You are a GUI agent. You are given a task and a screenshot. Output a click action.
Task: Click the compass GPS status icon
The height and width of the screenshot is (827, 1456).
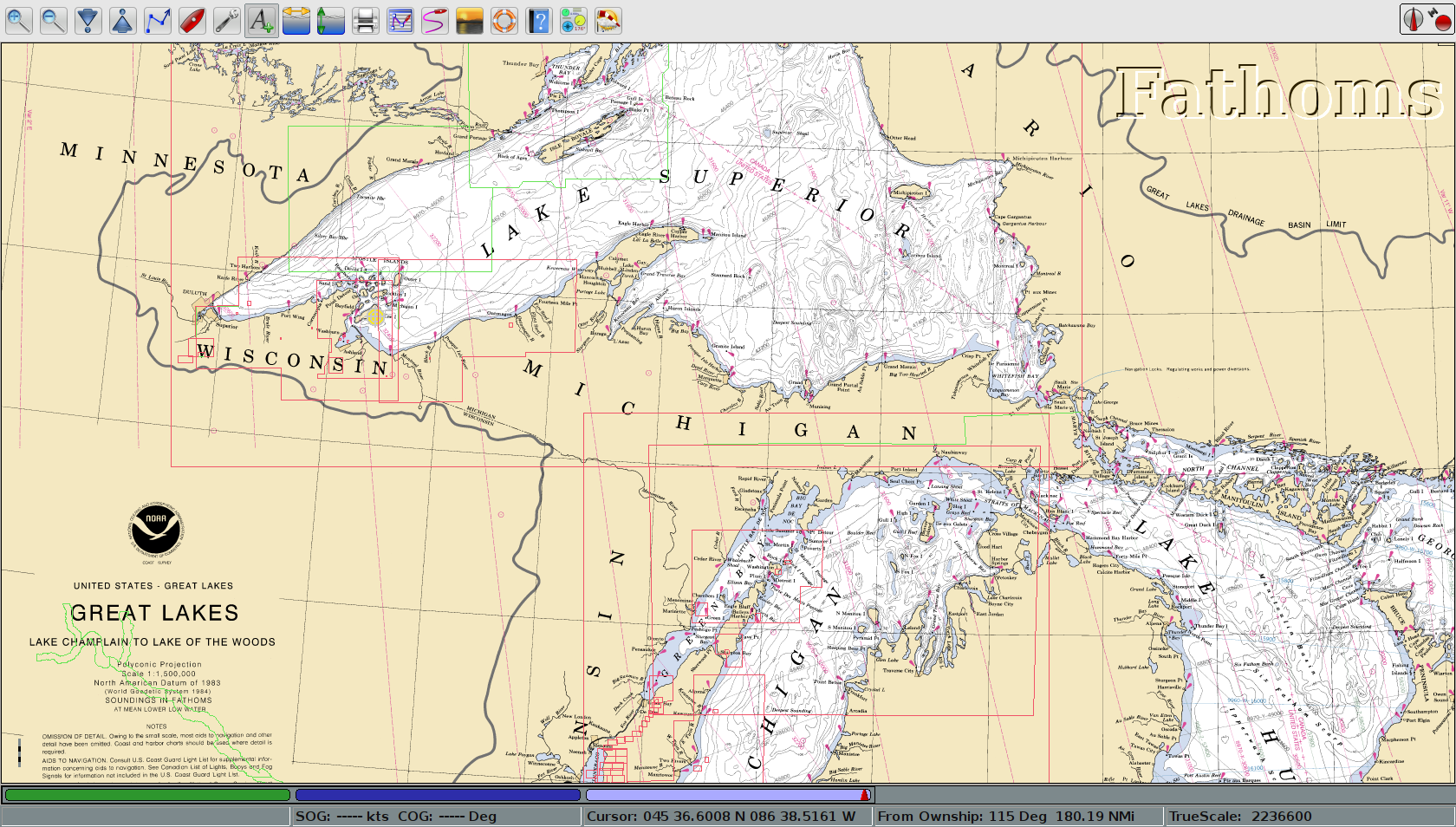(x=1427, y=19)
